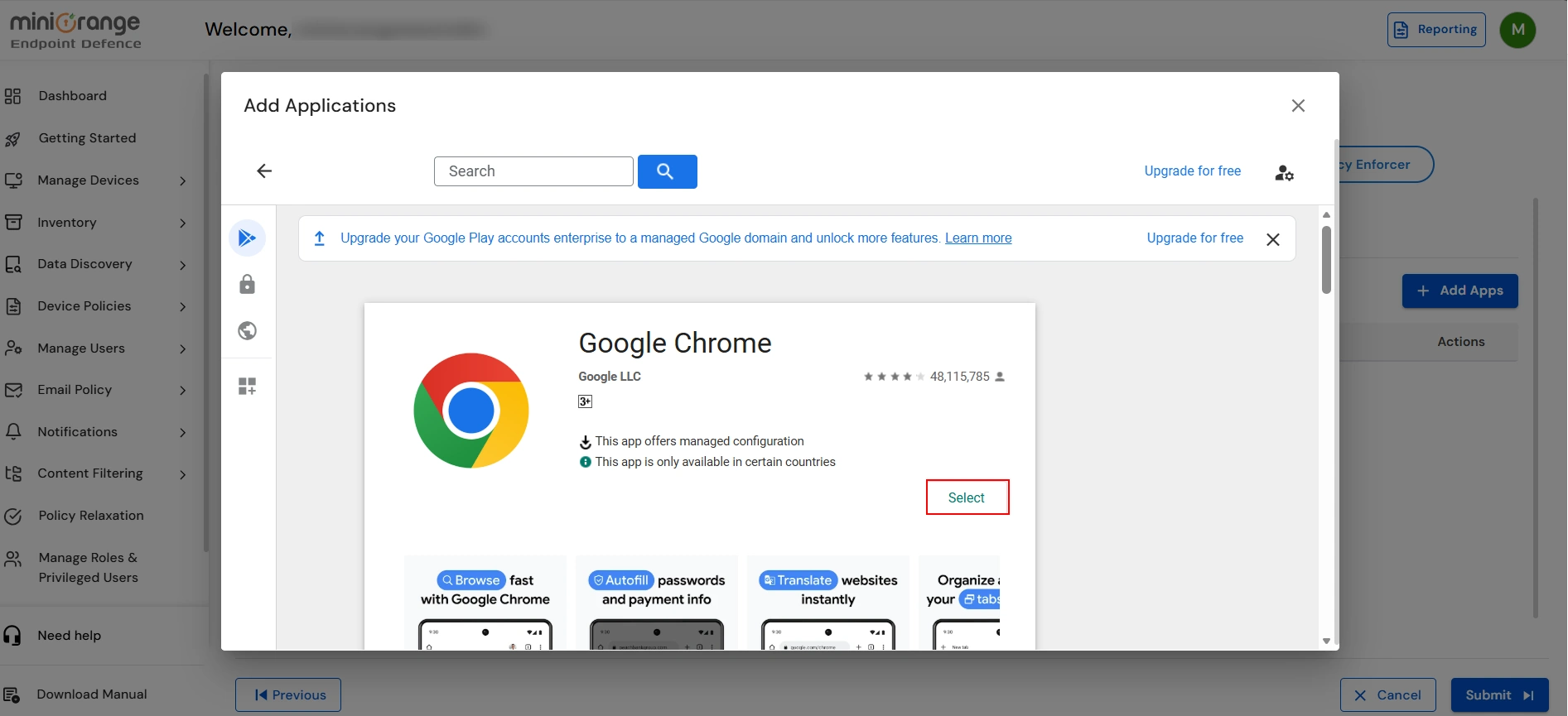Click the Google Chrome app logo
Screen dimensions: 1568x716
point(471,411)
